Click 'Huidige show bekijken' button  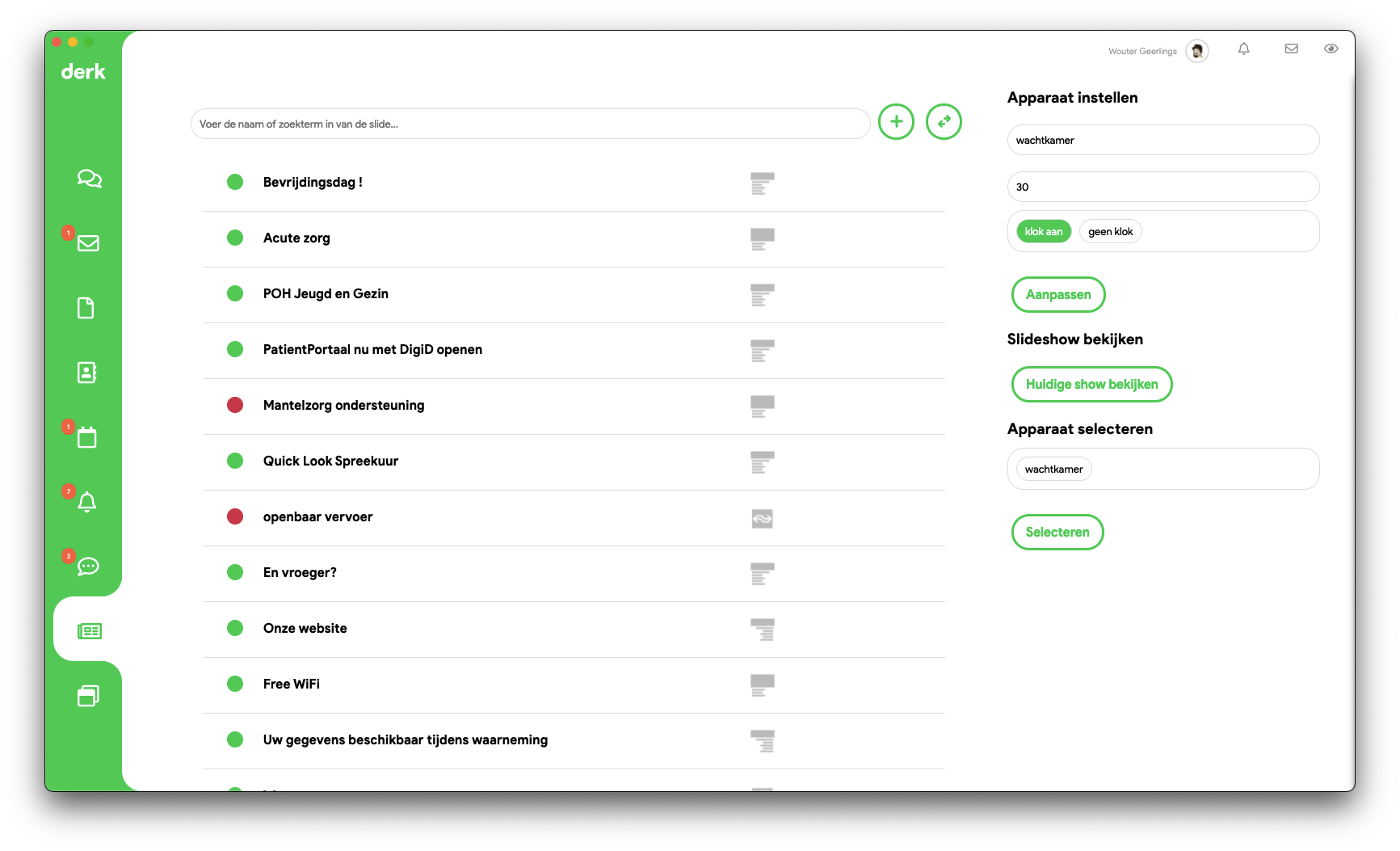[1091, 385]
